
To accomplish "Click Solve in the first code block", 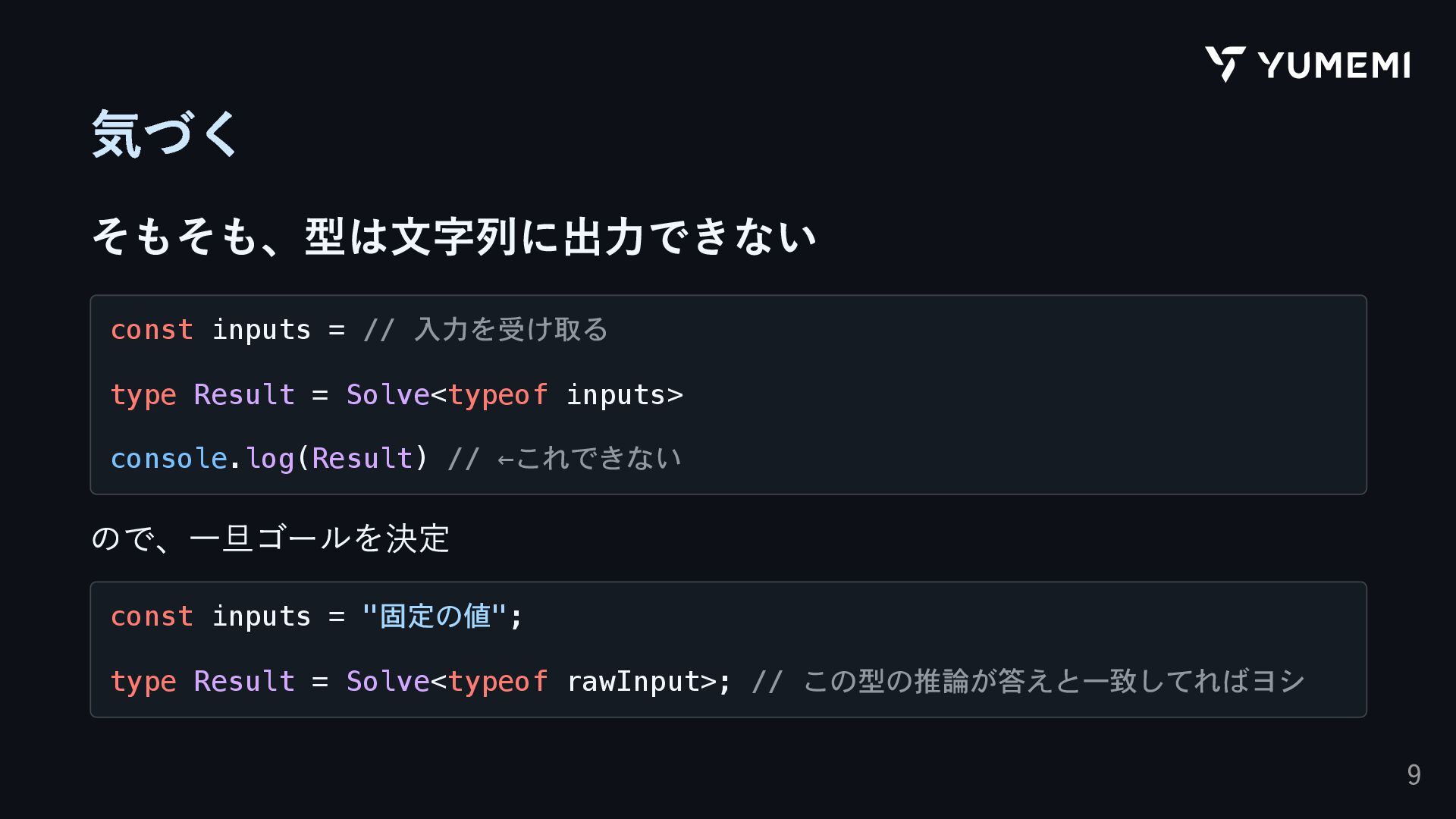I will point(388,395).
